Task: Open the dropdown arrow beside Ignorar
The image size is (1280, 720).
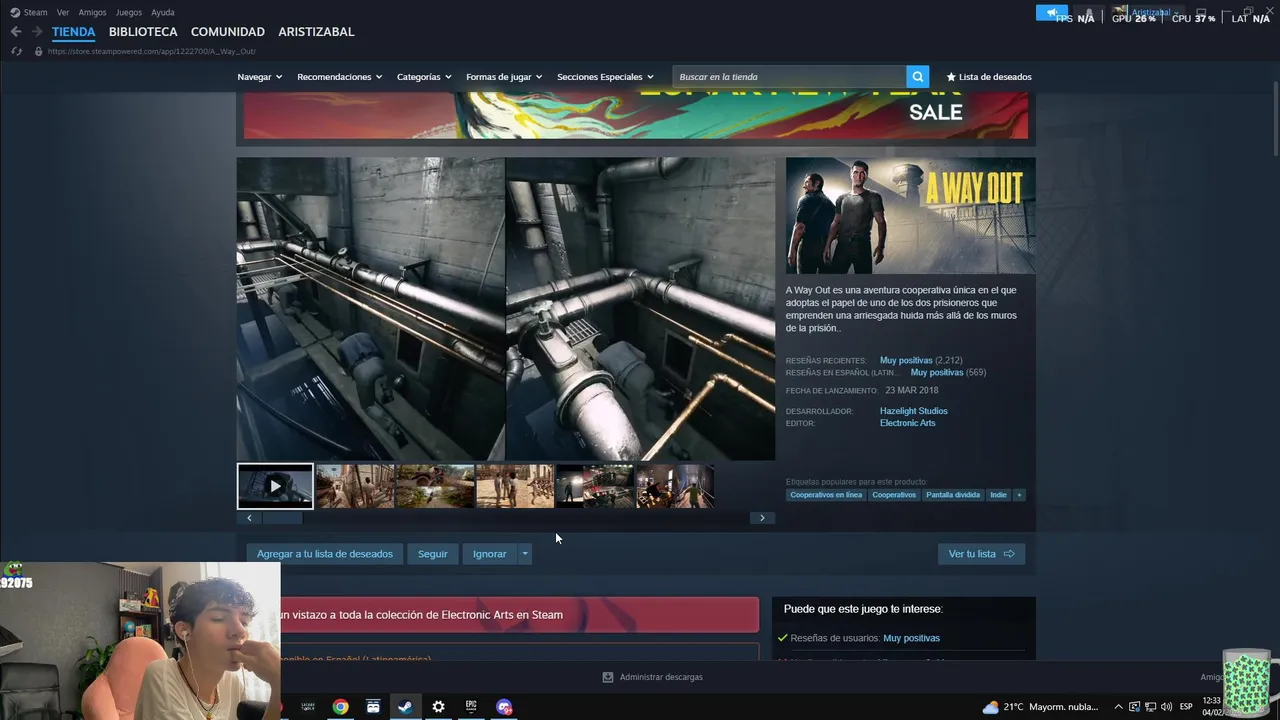Action: coord(524,554)
